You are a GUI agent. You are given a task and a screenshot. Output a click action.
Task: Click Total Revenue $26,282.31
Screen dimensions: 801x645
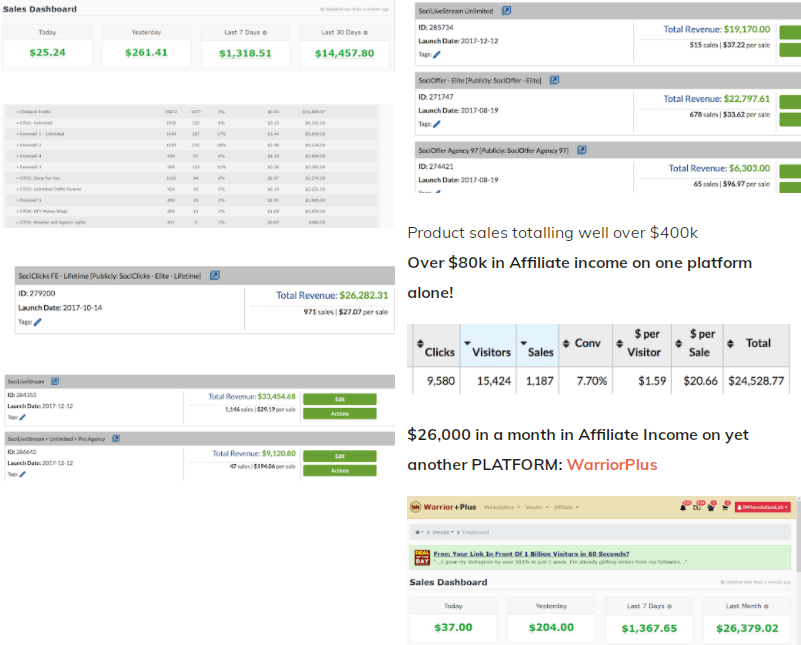pos(332,295)
